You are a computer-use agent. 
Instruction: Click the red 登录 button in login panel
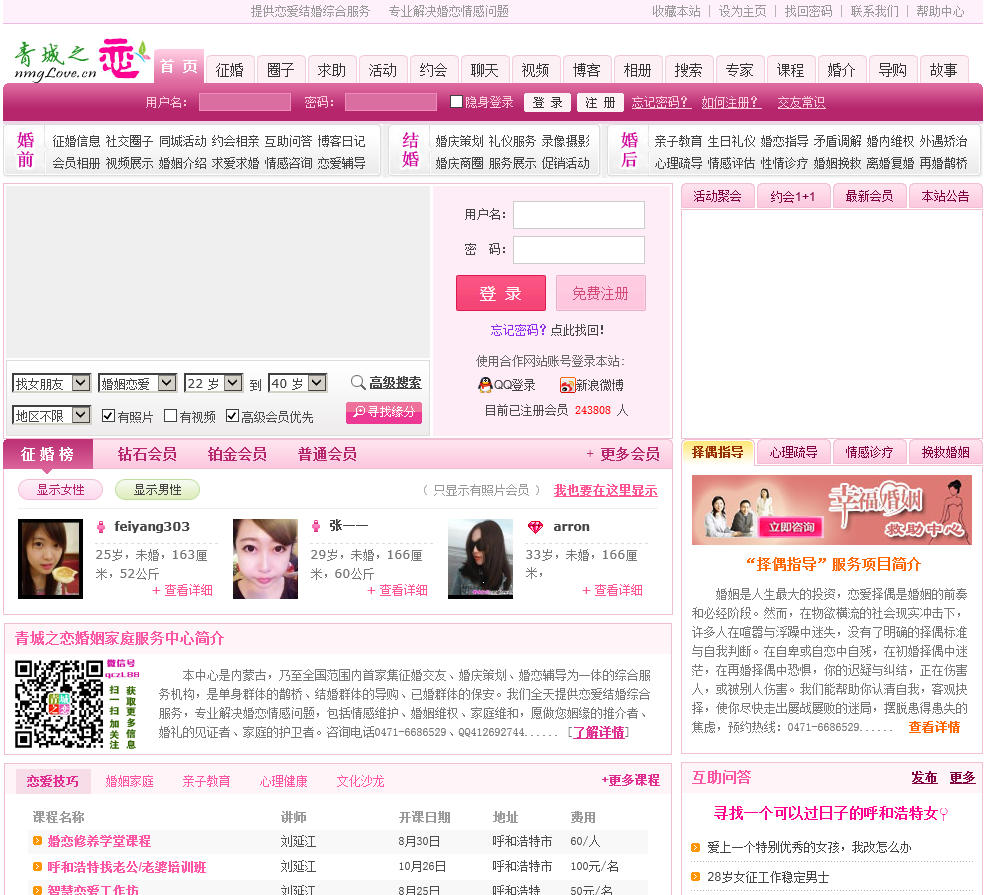[501, 293]
